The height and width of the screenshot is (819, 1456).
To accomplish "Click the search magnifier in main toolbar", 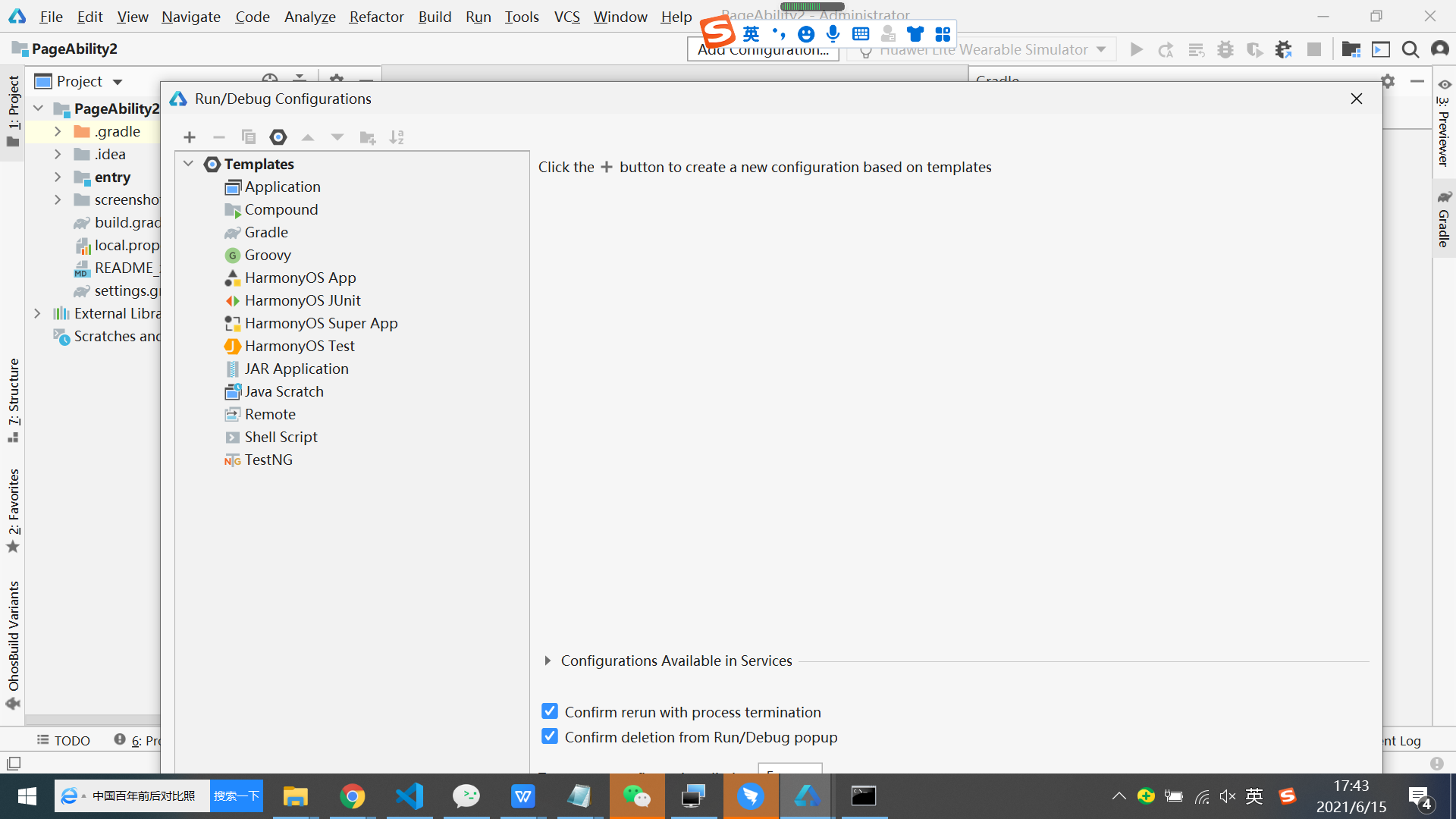I will pos(1410,50).
